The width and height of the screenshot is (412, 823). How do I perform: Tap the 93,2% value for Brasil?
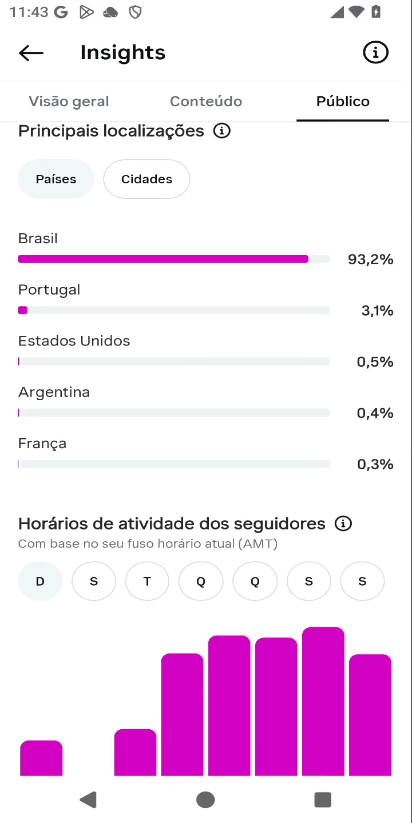[371, 259]
